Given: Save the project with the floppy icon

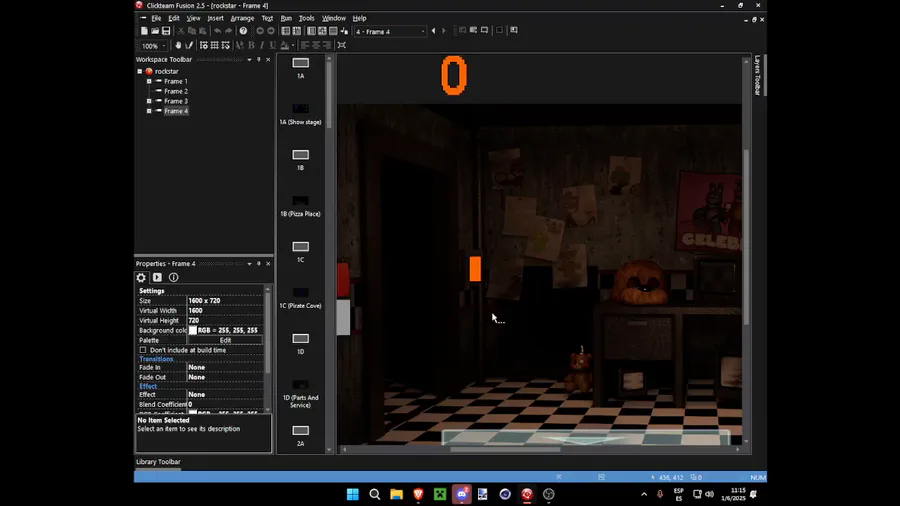Looking at the screenshot, I should (x=166, y=31).
